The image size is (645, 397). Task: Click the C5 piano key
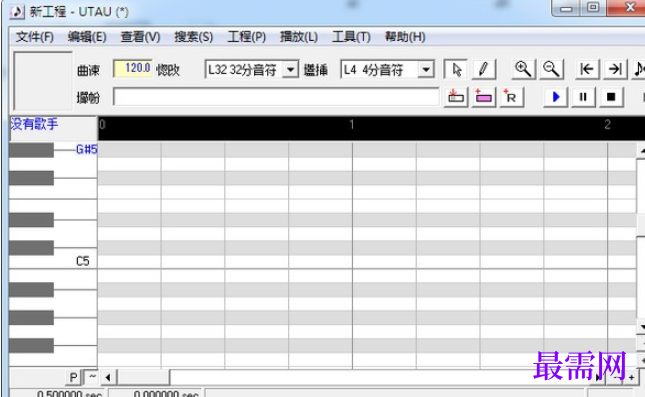pyautogui.click(x=53, y=261)
